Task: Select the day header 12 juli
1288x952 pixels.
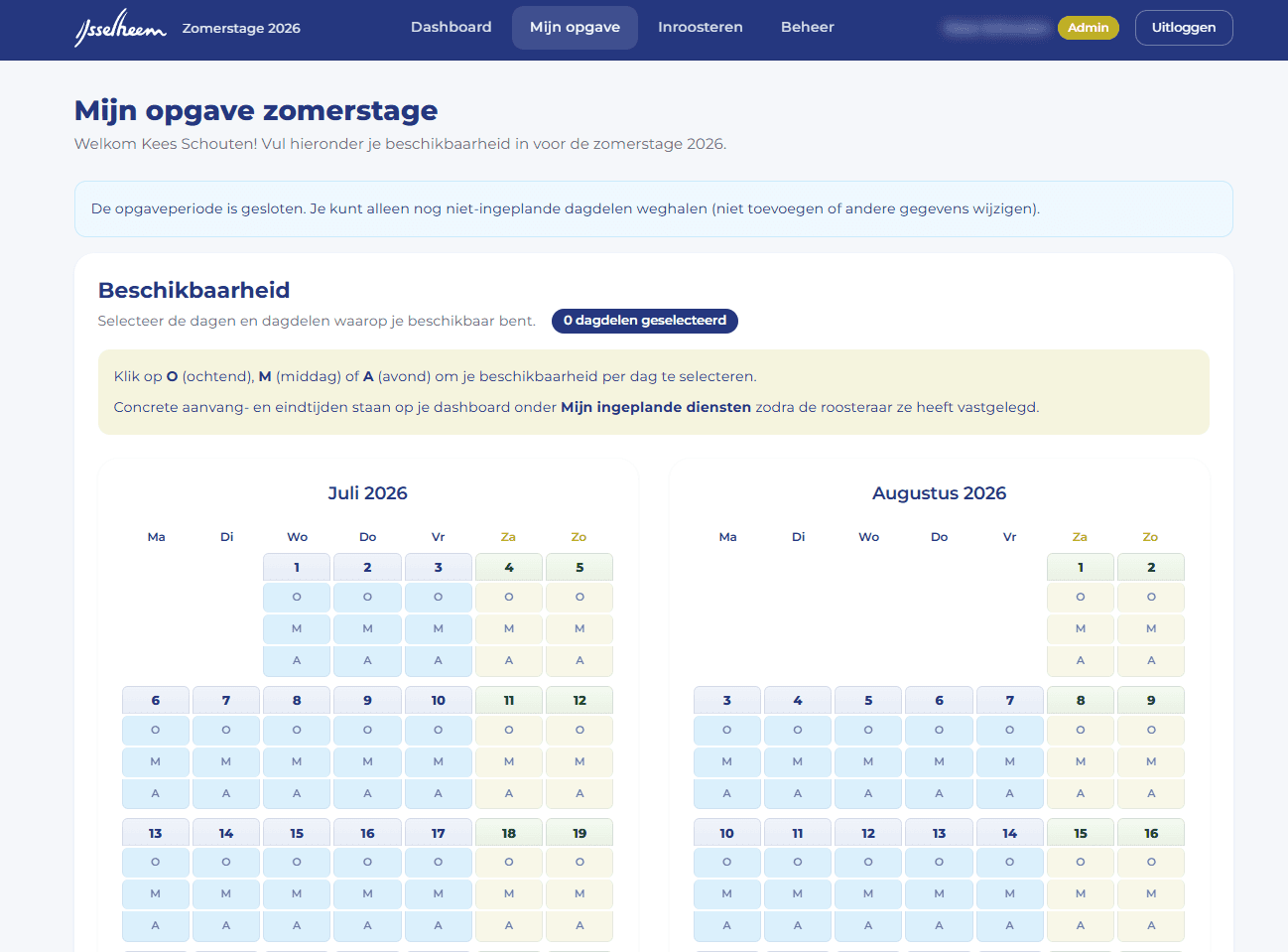Action: coord(580,700)
